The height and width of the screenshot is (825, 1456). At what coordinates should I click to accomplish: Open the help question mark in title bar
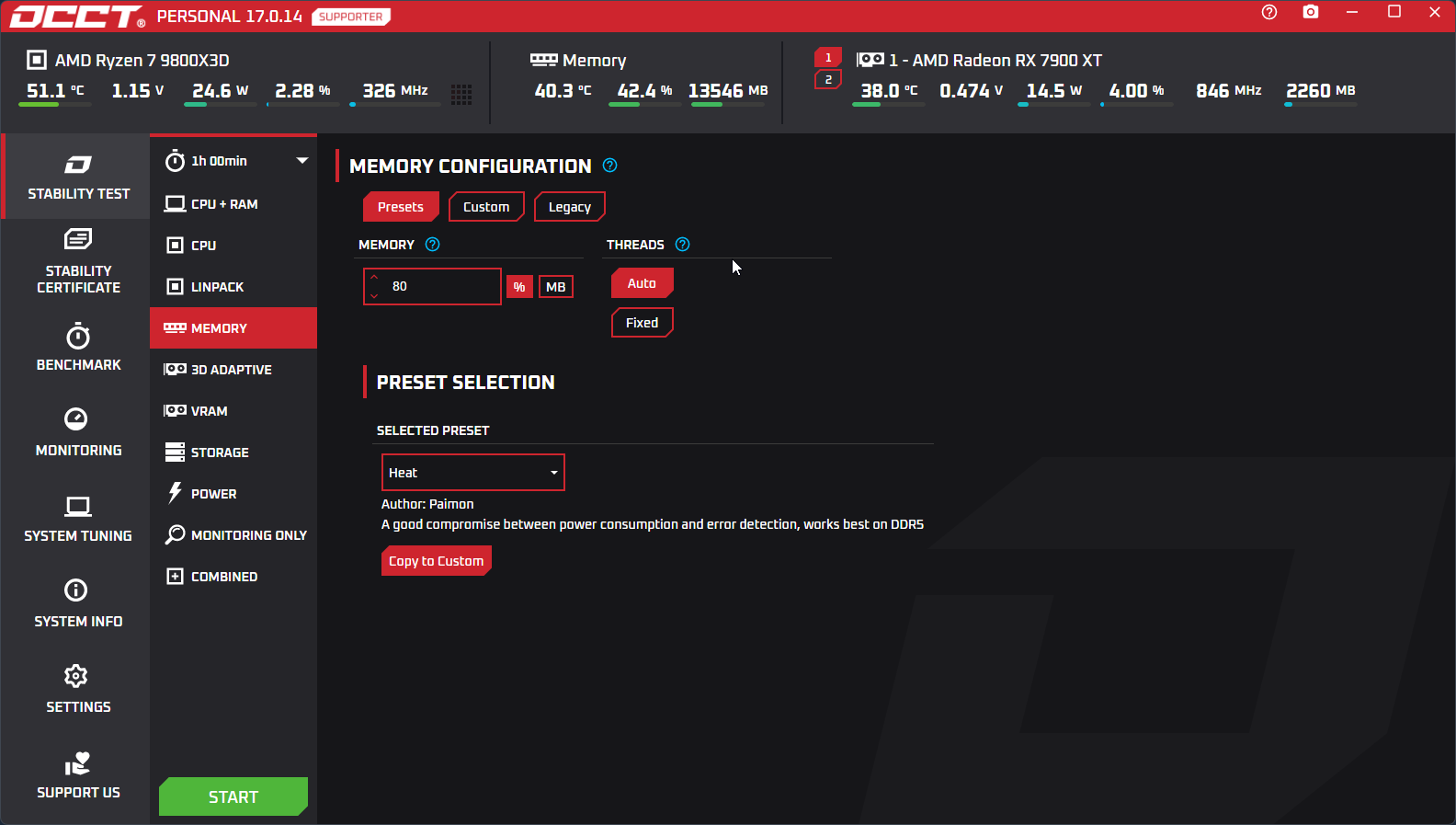coord(1269,12)
